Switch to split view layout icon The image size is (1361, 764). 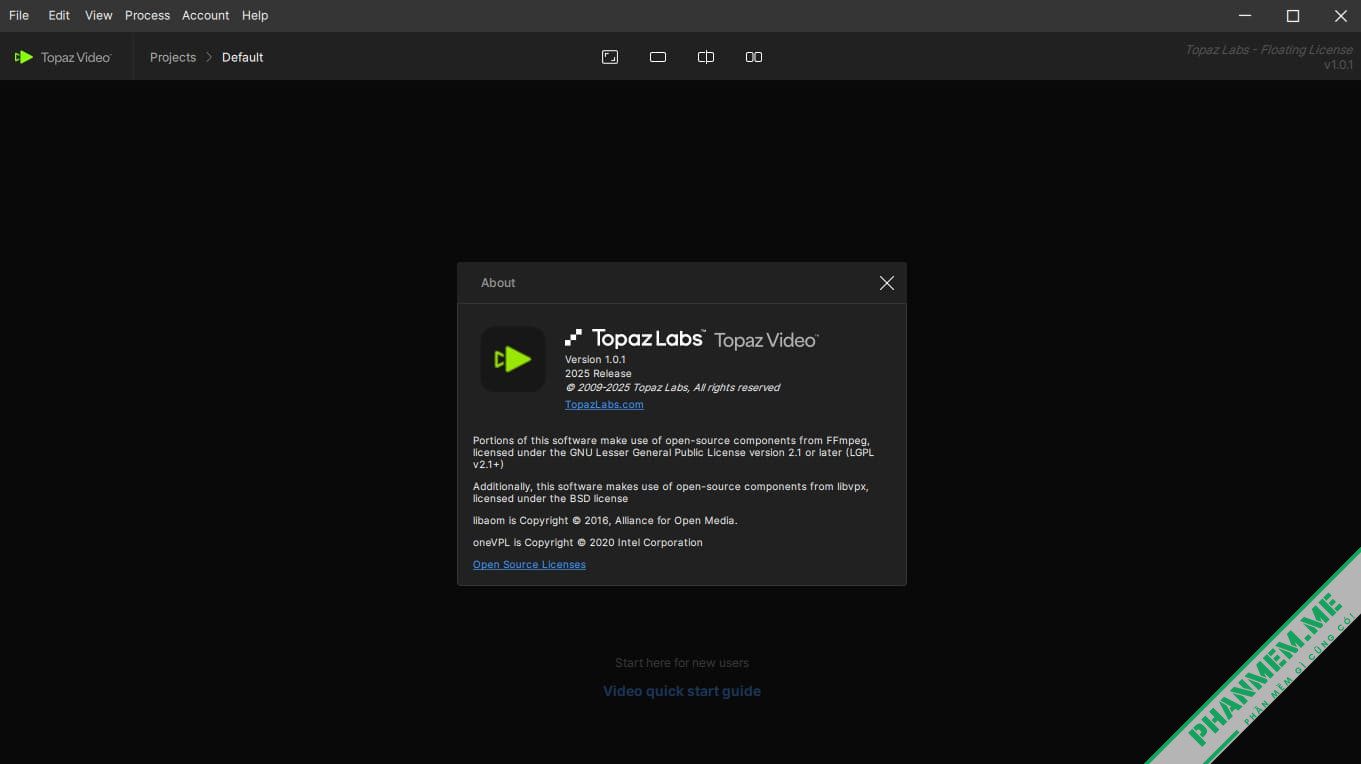click(706, 57)
